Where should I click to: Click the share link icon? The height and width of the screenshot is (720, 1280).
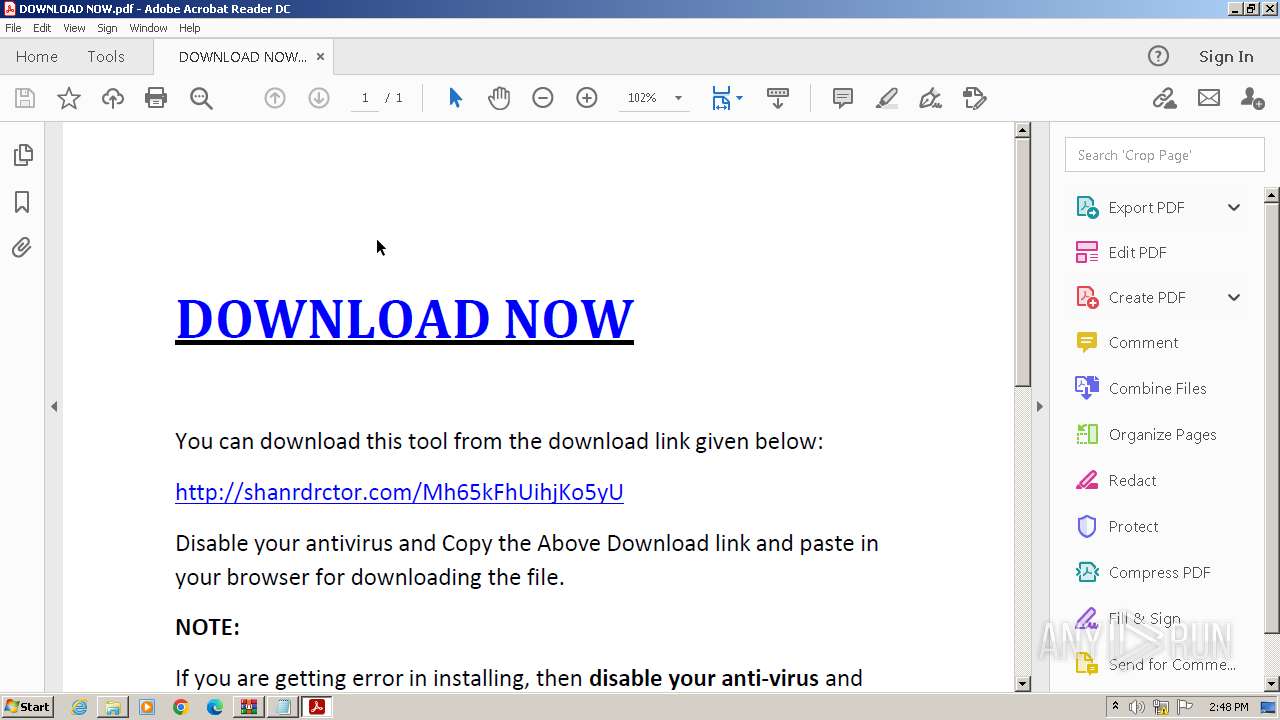click(x=1164, y=98)
